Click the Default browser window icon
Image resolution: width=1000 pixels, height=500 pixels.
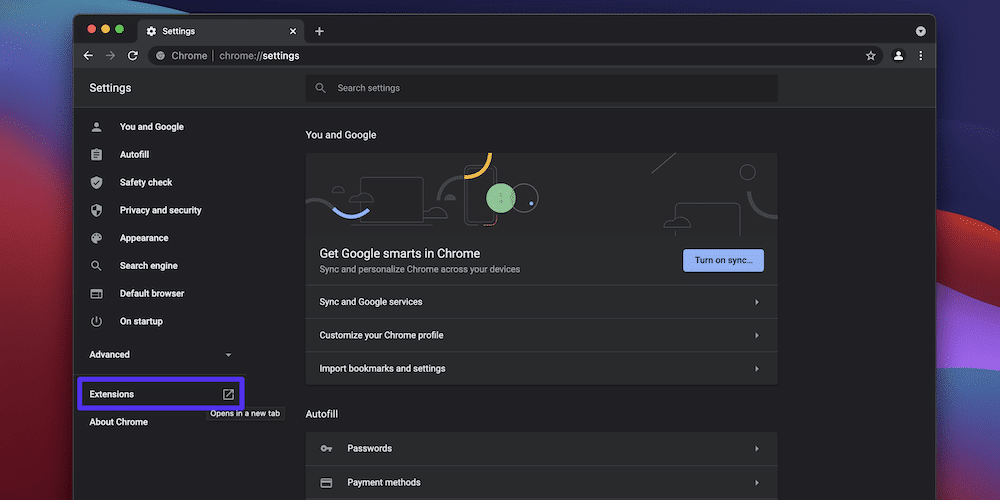click(x=96, y=294)
